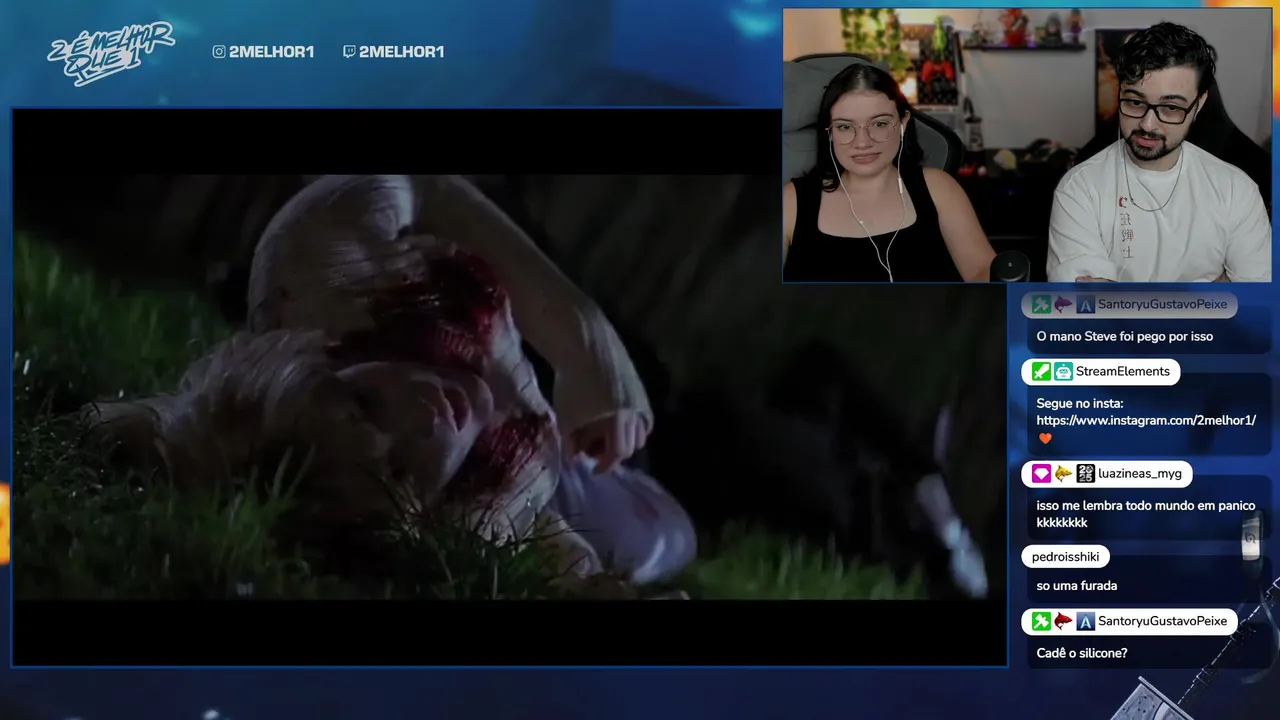Click the 'Segue no insta:' message text
This screenshot has height=720, width=1280.
click(x=1080, y=404)
